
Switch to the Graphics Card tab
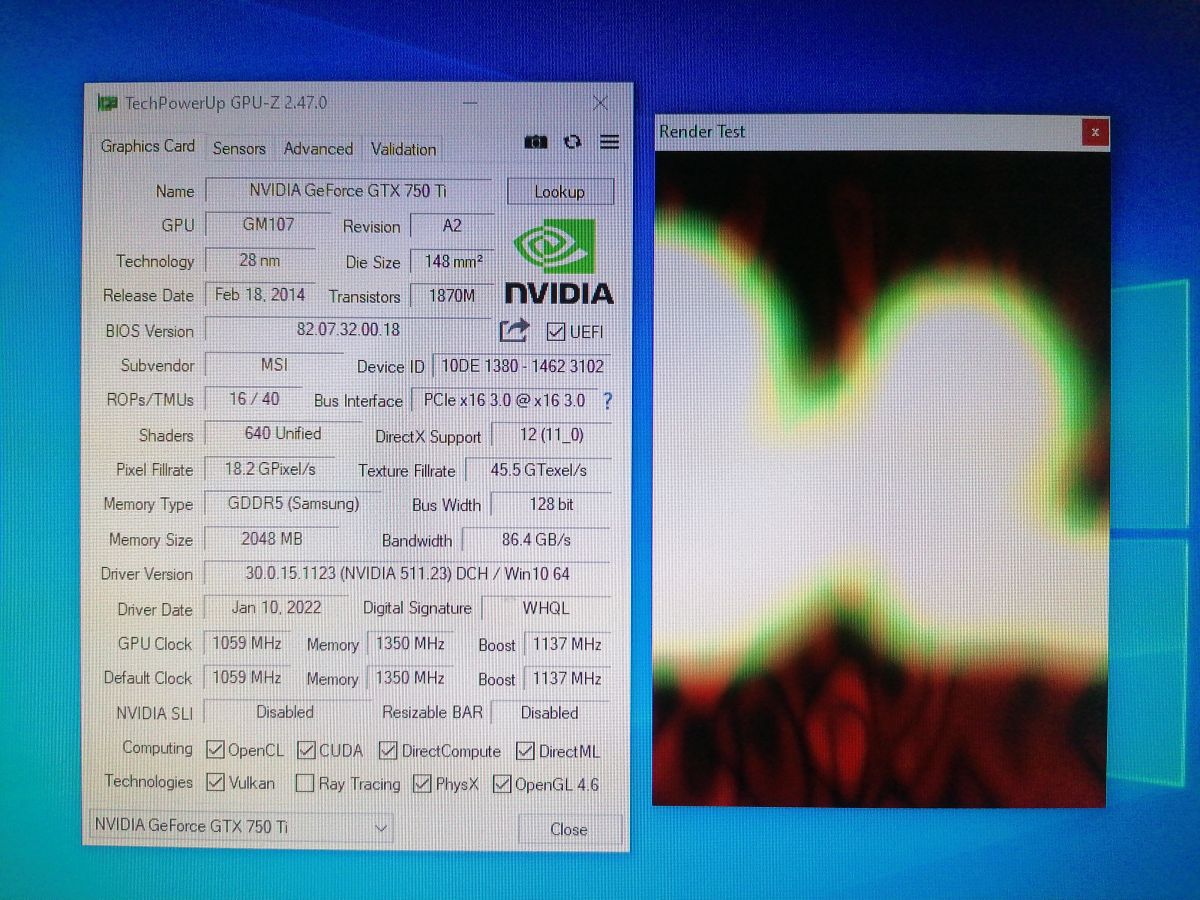pos(148,146)
